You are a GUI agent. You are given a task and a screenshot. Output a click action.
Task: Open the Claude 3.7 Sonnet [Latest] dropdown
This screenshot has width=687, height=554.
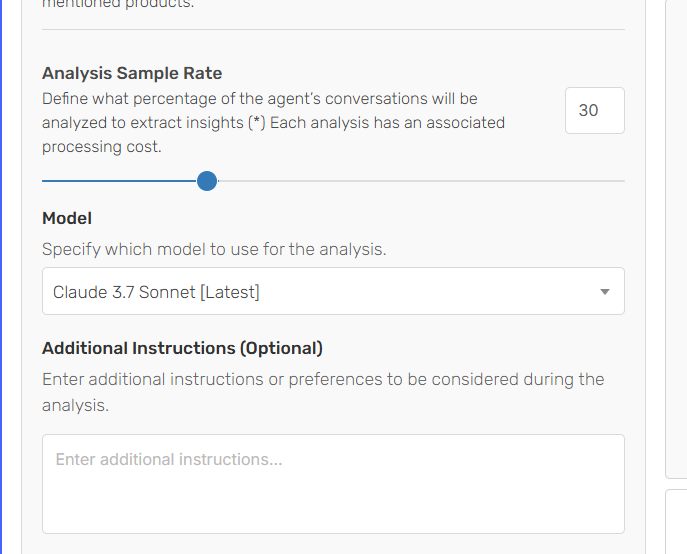(333, 291)
